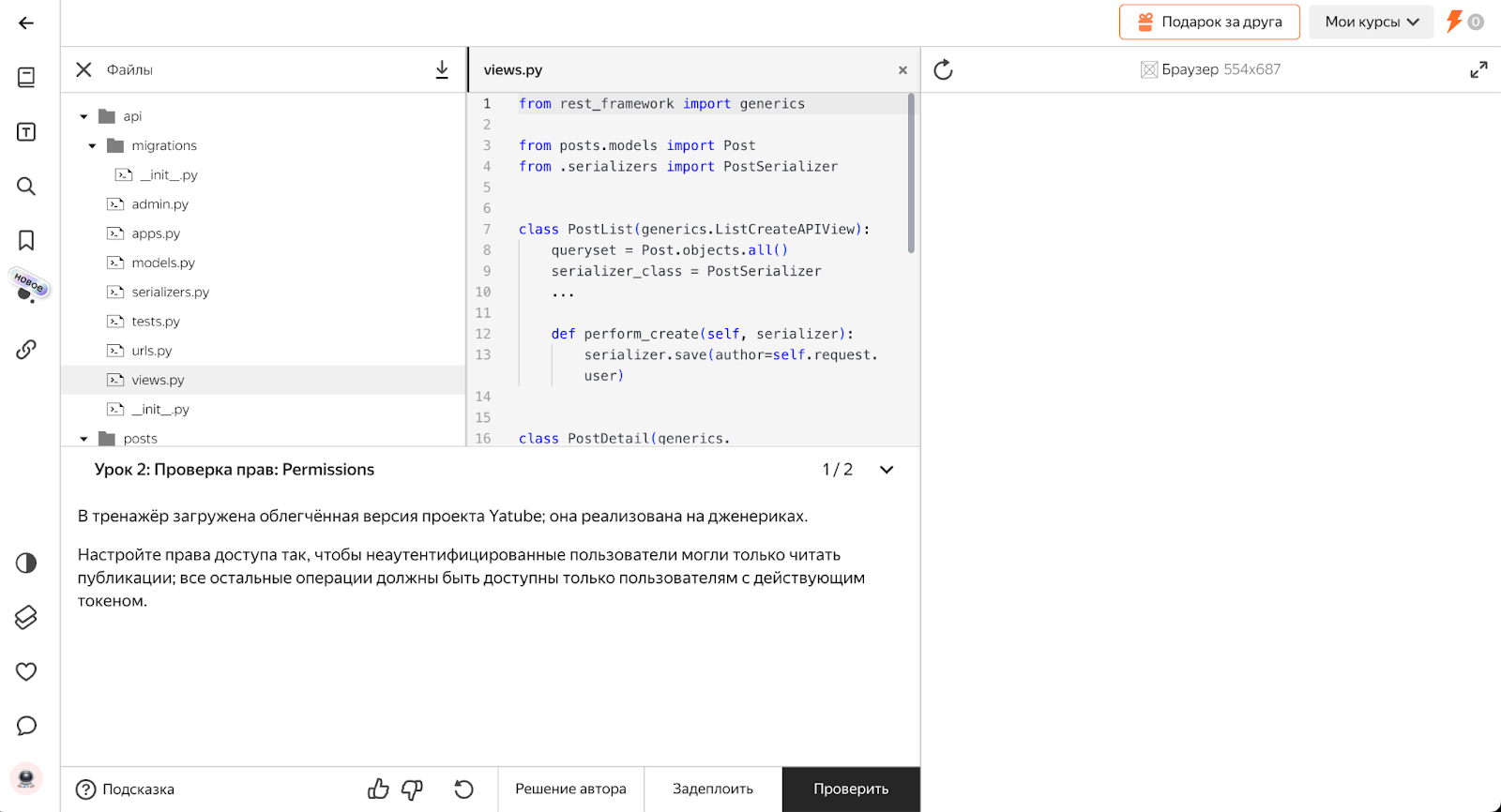Collapse the api folder
The image size is (1501, 812).
[84, 116]
